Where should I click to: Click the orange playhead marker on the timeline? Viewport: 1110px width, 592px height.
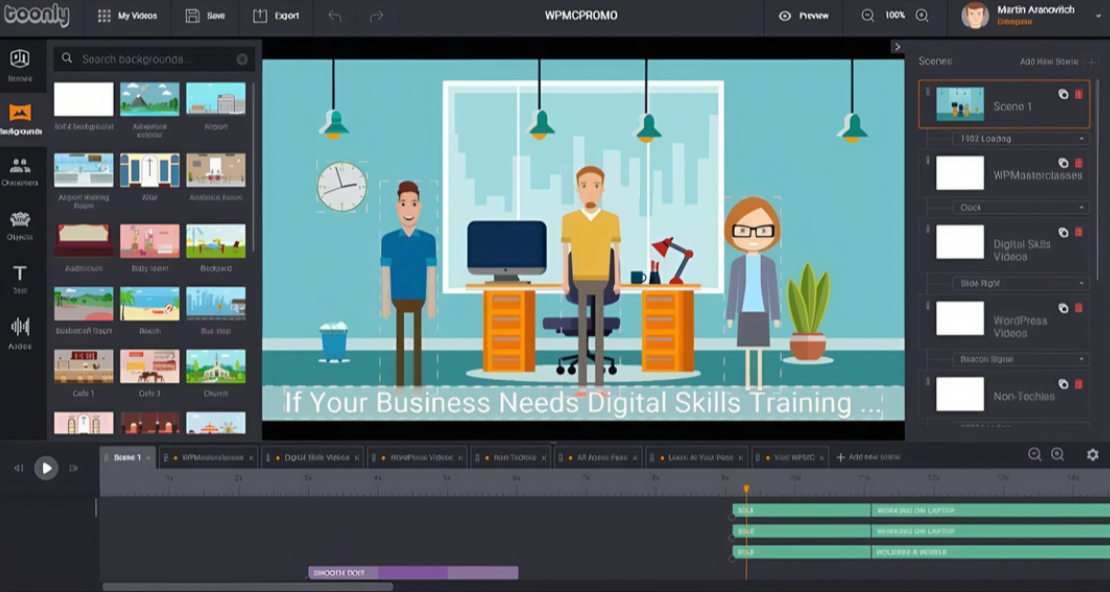(x=745, y=489)
